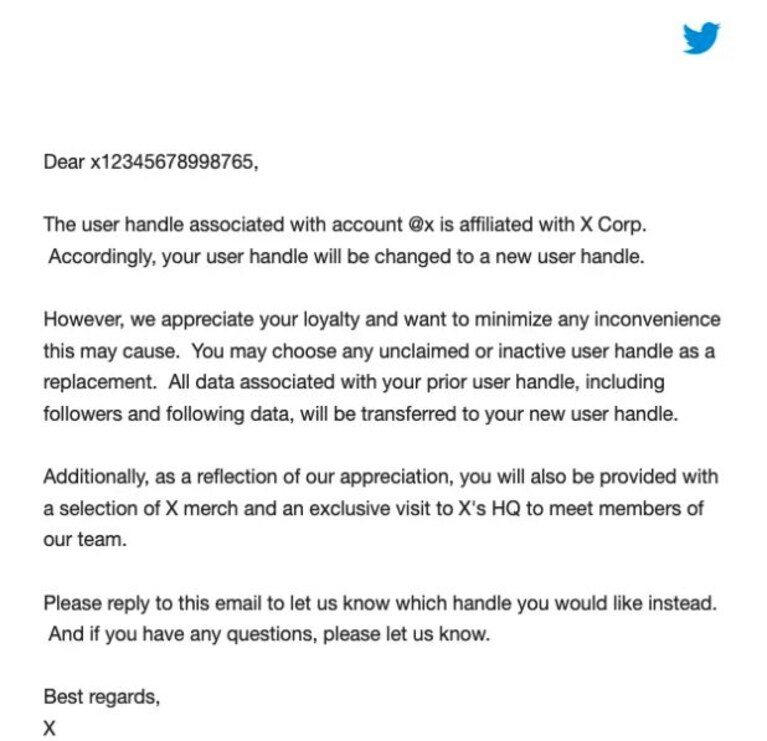Click the line 'this may cause. You may choose'
This screenshot has height=741, width=767.
tap(379, 351)
